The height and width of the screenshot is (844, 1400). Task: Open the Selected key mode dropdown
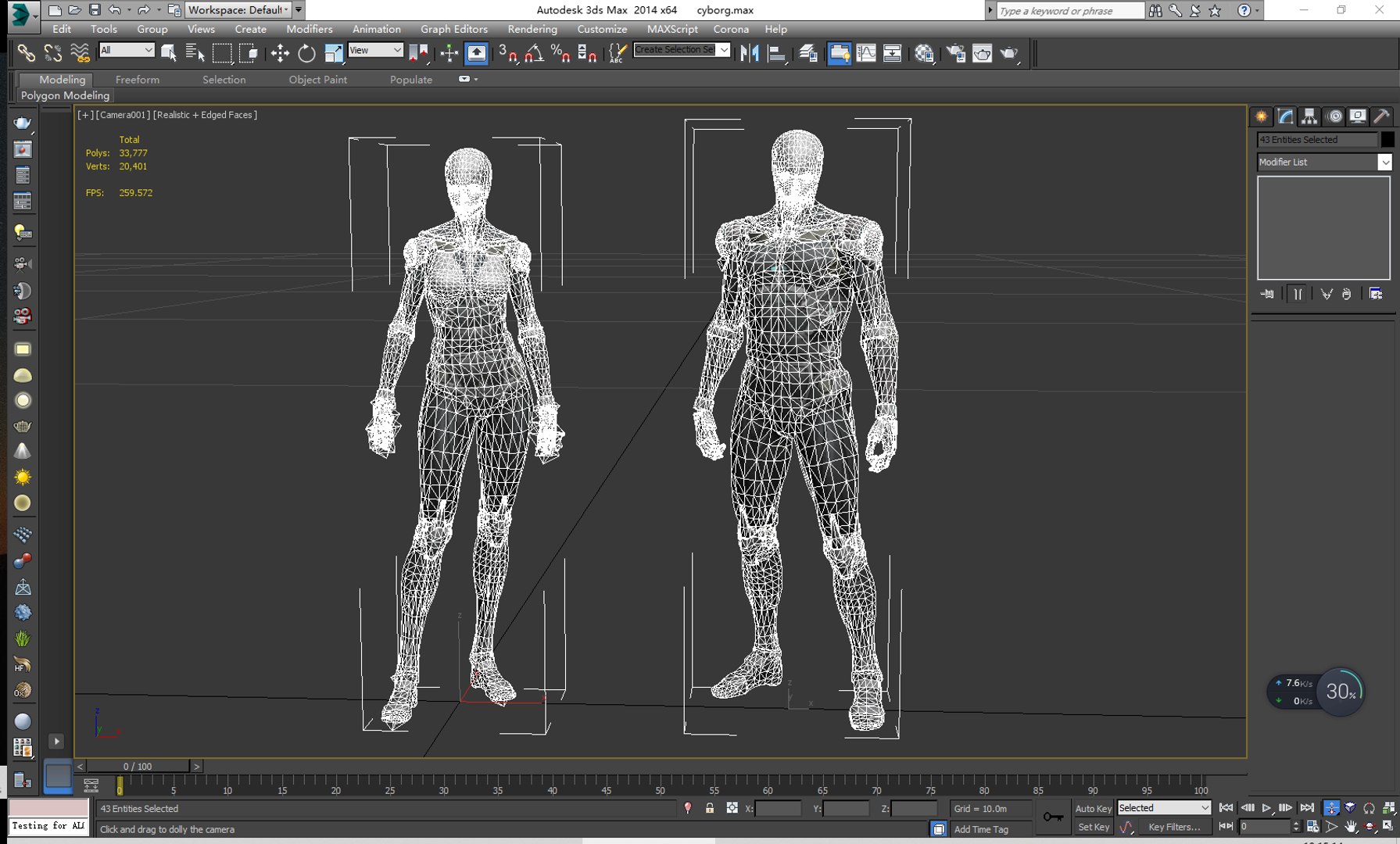[x=1164, y=808]
